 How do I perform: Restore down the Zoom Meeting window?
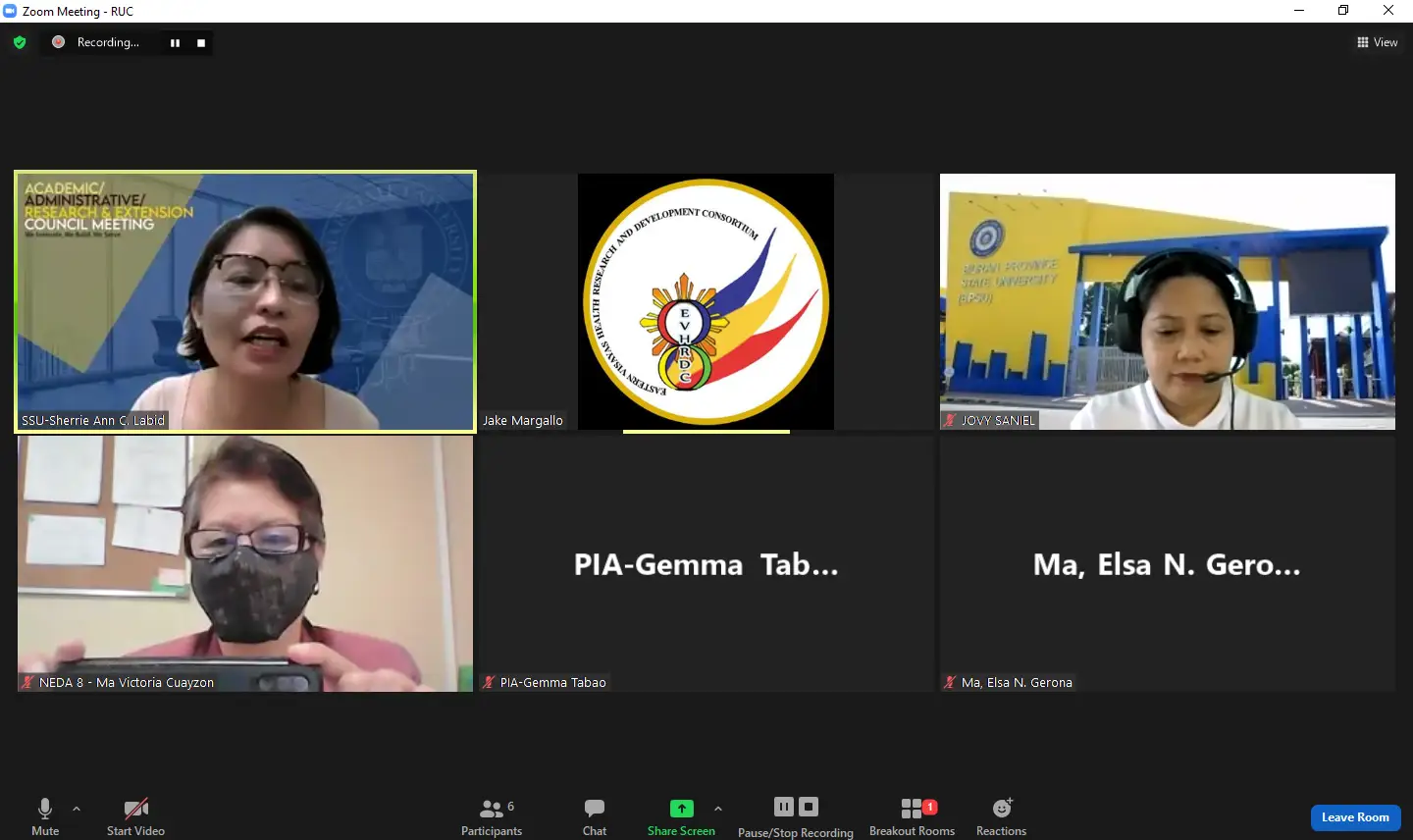pyautogui.click(x=1343, y=11)
